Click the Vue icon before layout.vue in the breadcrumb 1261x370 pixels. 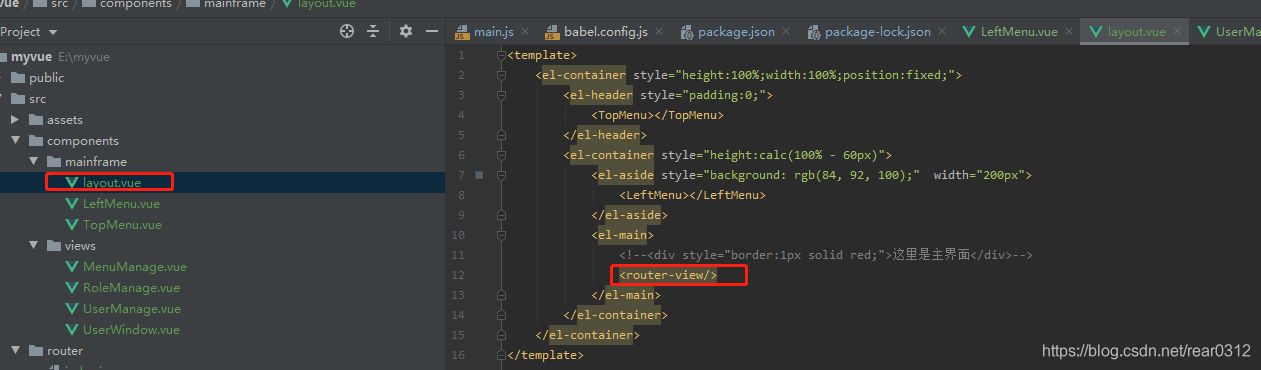288,4
